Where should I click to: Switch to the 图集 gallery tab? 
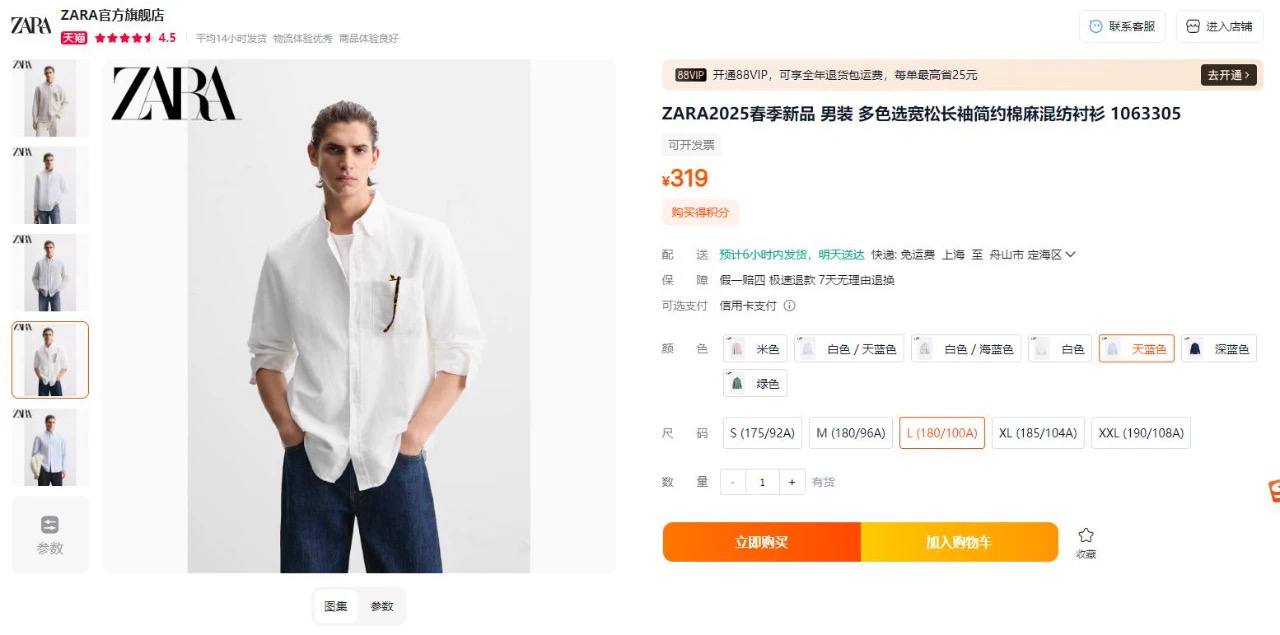[336, 606]
